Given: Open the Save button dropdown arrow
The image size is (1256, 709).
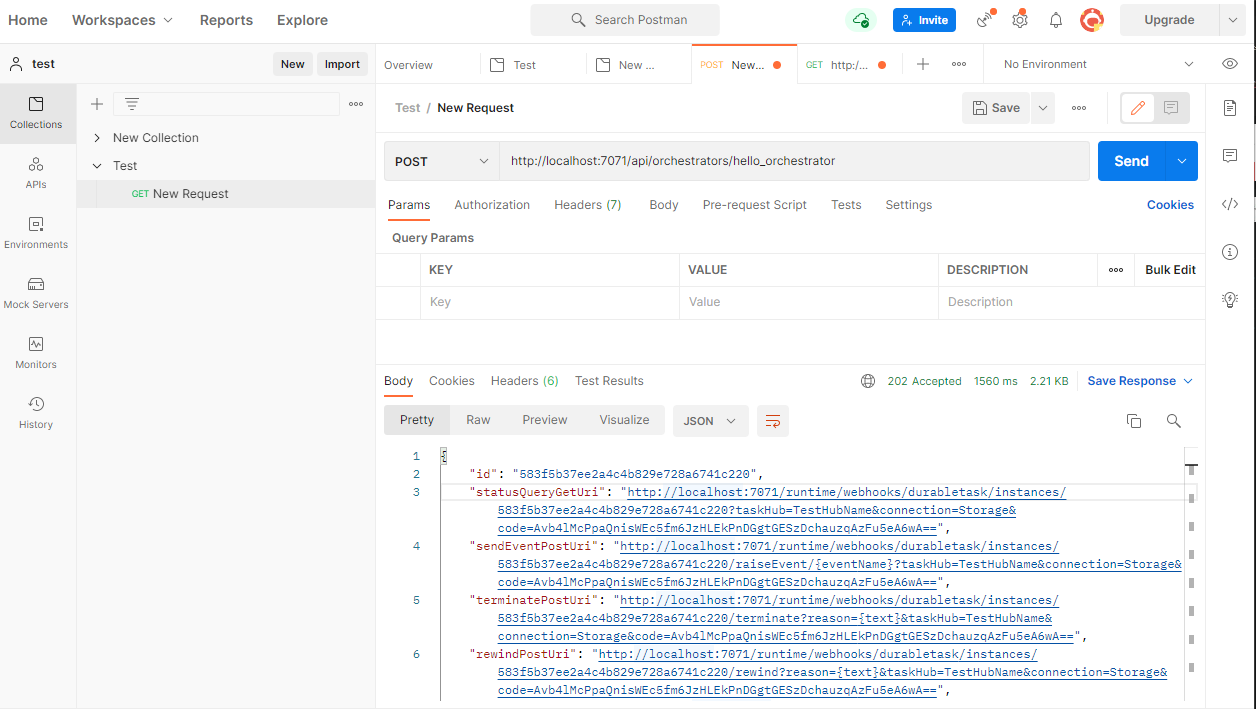Looking at the screenshot, I should pos(1043,108).
